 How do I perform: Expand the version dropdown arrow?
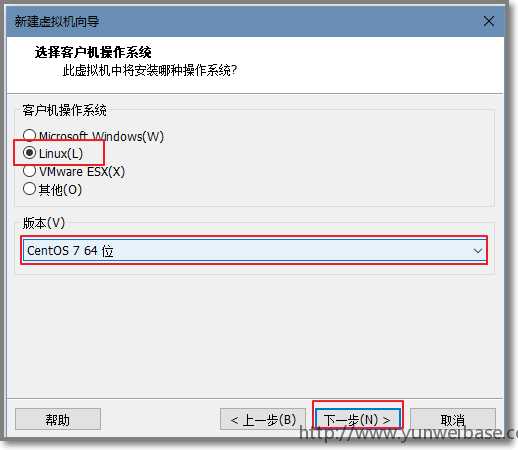pos(478,251)
